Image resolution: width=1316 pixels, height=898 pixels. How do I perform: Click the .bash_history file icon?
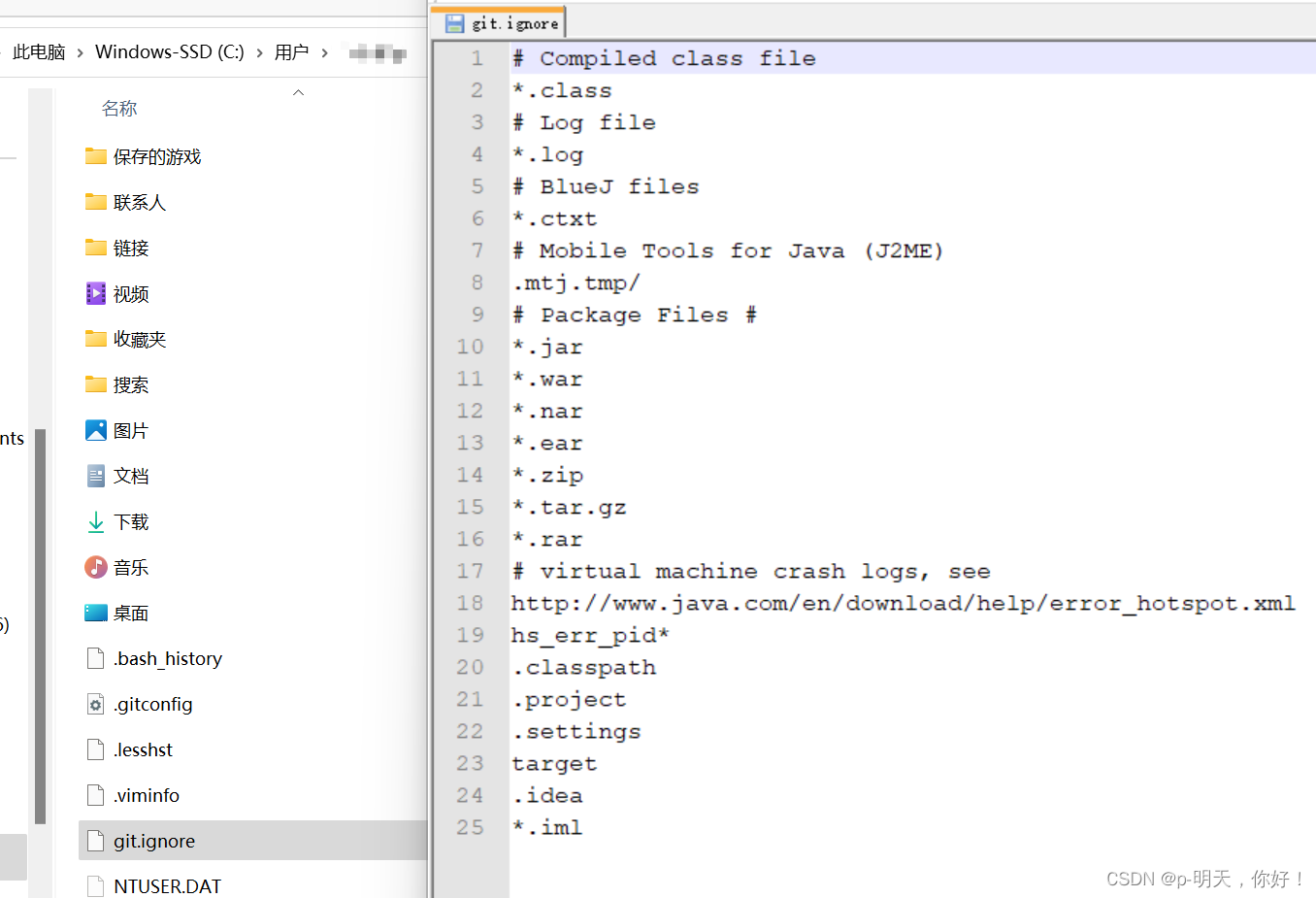(x=95, y=658)
